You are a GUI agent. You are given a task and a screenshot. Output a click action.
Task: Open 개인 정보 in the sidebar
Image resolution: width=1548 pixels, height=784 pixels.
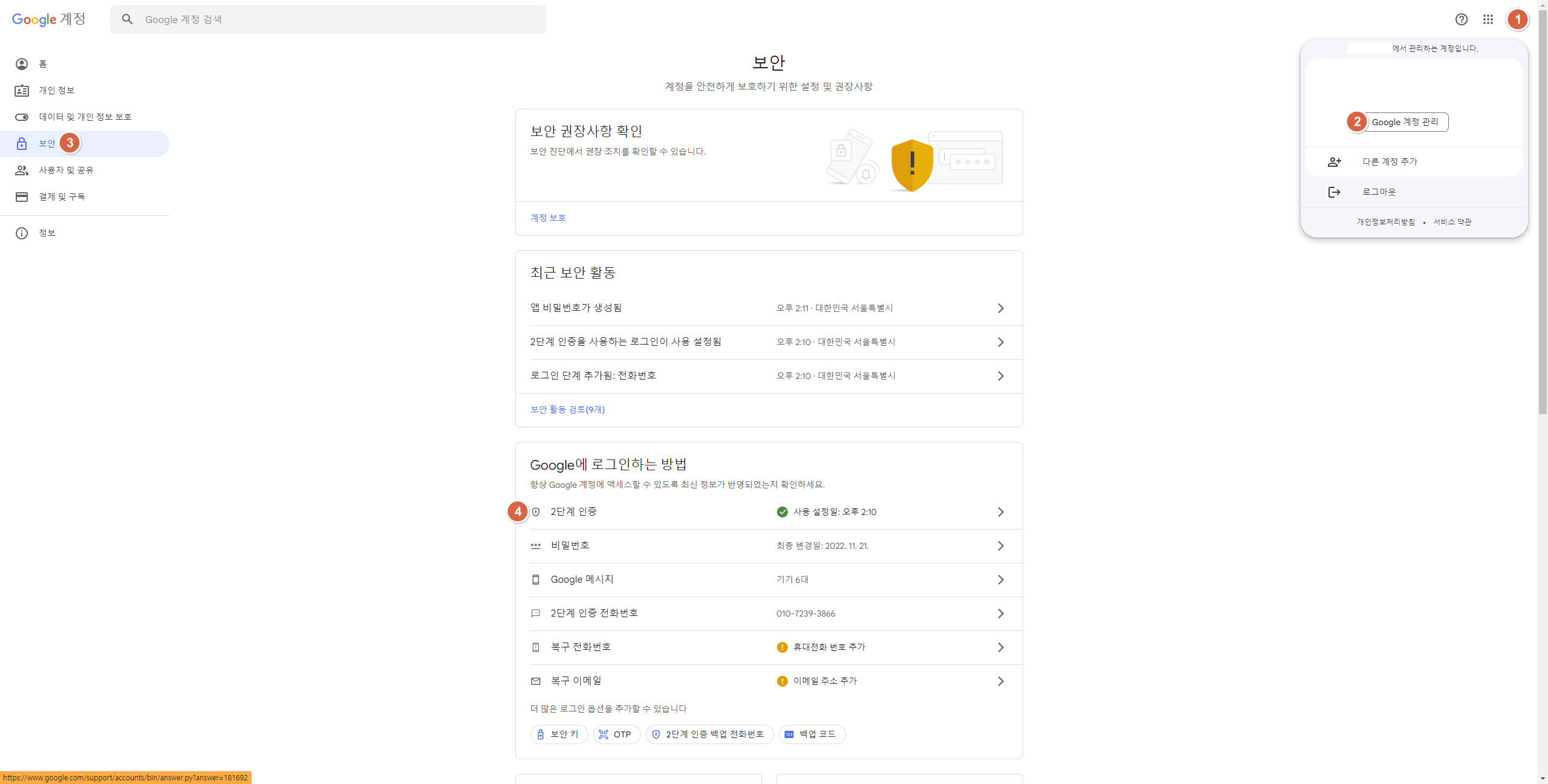57,91
